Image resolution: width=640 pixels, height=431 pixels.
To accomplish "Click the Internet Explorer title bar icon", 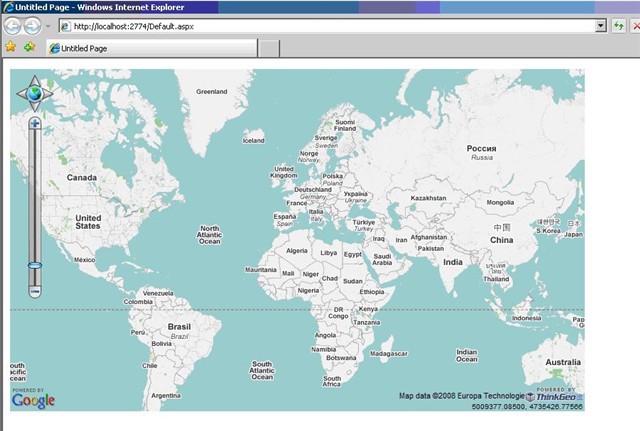I will (x=8, y=7).
